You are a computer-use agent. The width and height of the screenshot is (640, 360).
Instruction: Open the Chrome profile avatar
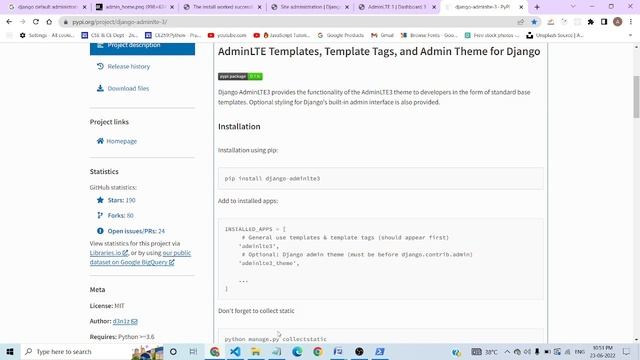(618, 22)
